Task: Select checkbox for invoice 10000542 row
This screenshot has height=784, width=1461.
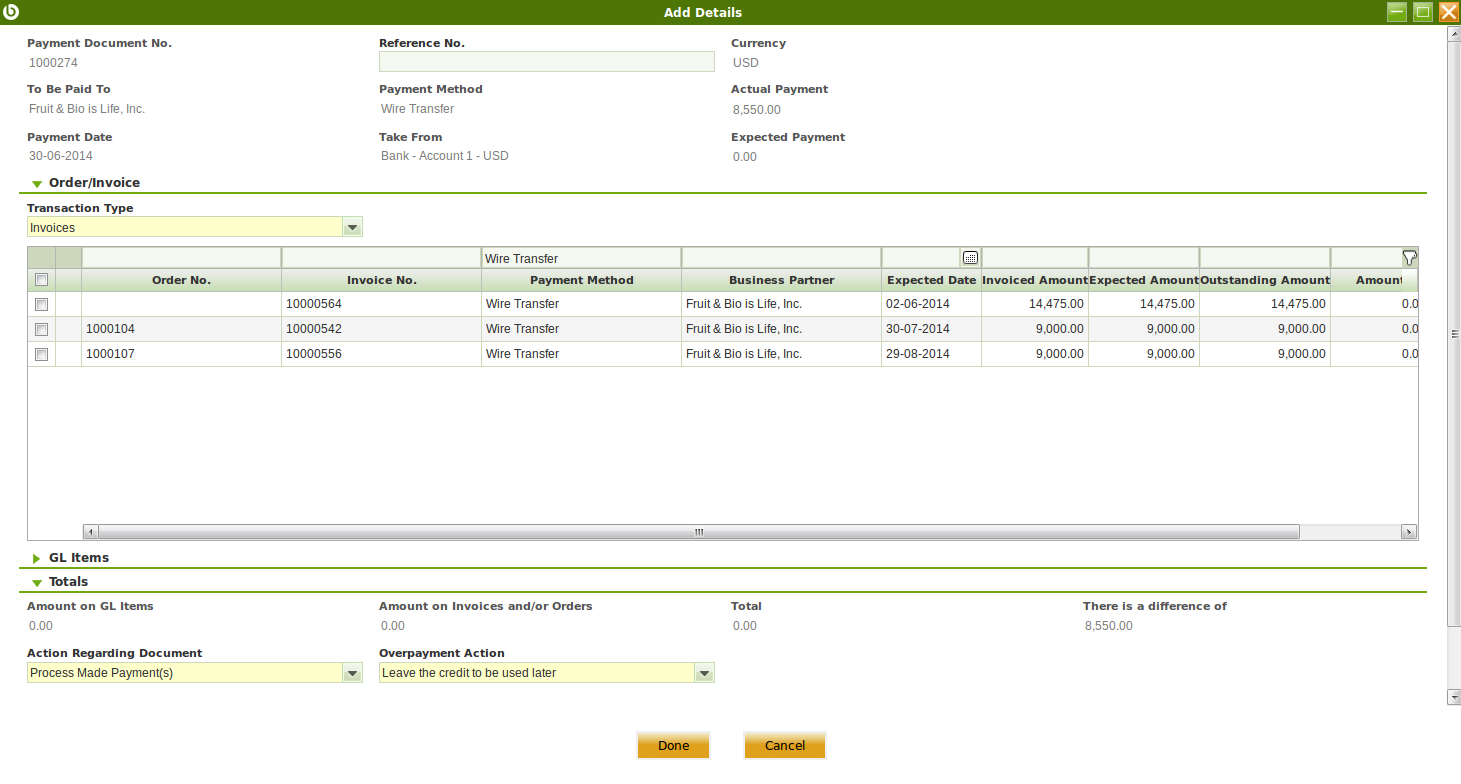Action: pyautogui.click(x=41, y=329)
